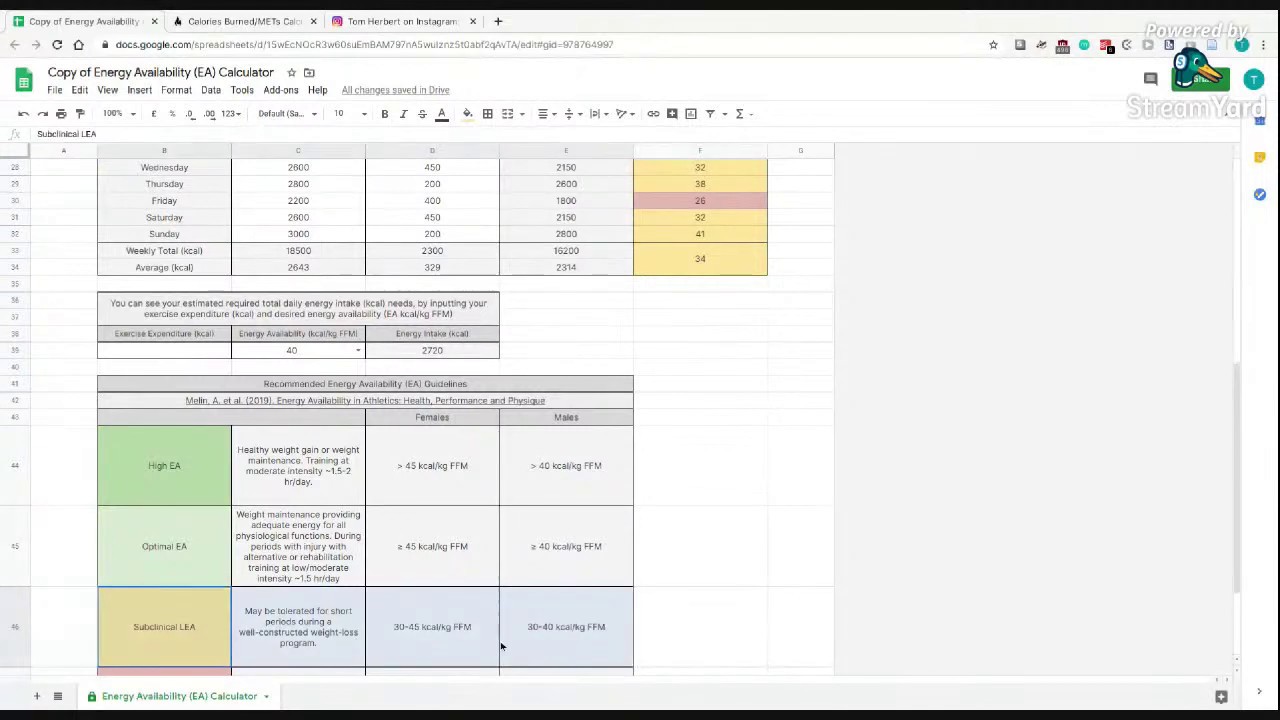
Task: Open the fill color picker
Action: [x=467, y=114]
